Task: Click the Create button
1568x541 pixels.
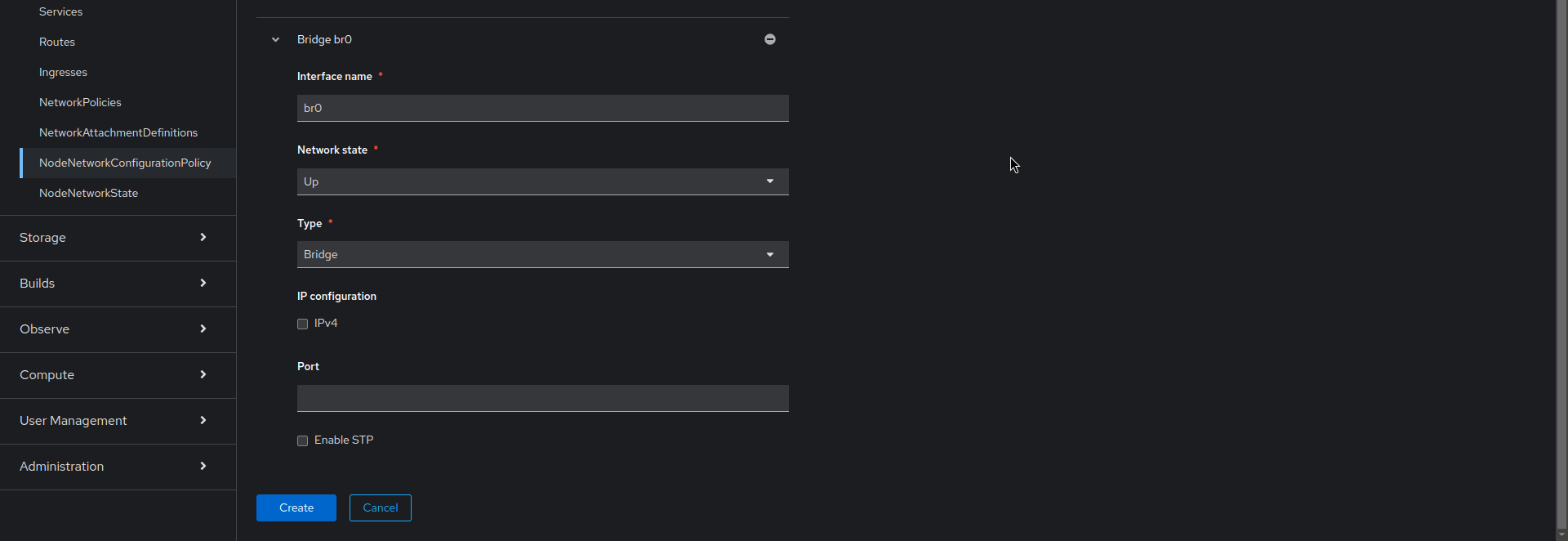Action: point(296,507)
